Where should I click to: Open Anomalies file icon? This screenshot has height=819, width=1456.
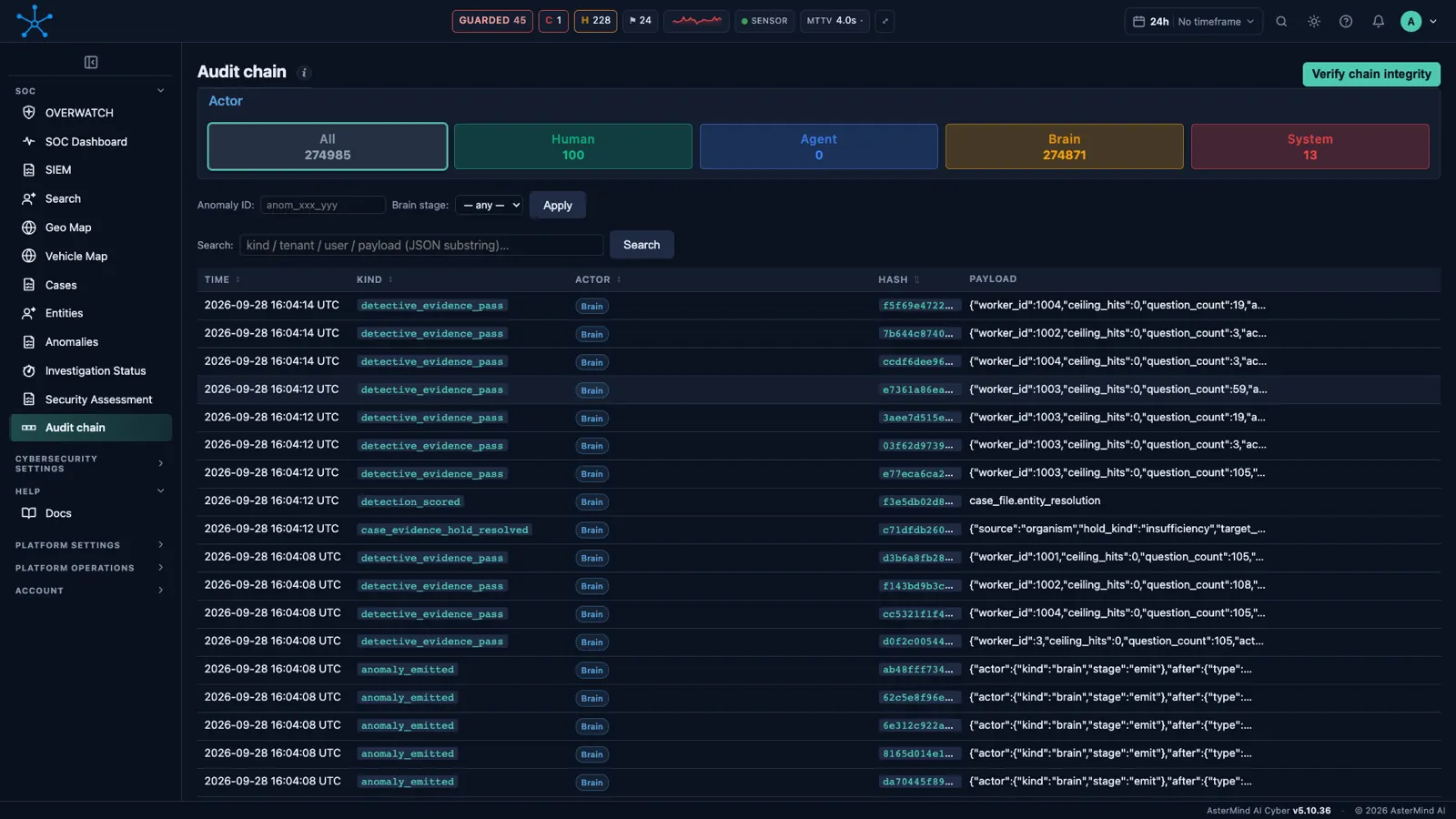click(29, 342)
